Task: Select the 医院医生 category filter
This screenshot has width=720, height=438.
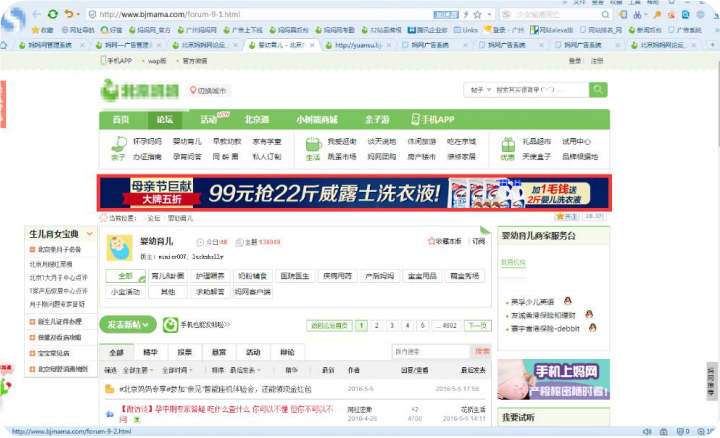Action: tap(294, 276)
